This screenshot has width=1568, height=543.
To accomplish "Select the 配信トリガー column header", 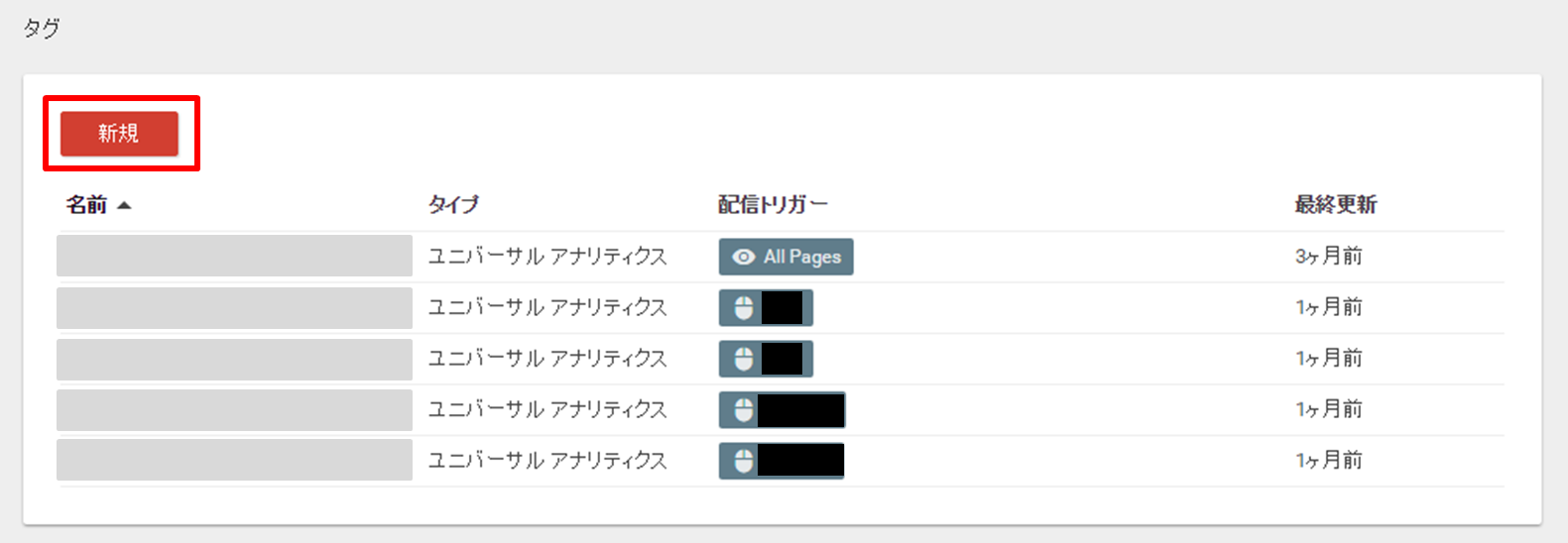I will (772, 205).
